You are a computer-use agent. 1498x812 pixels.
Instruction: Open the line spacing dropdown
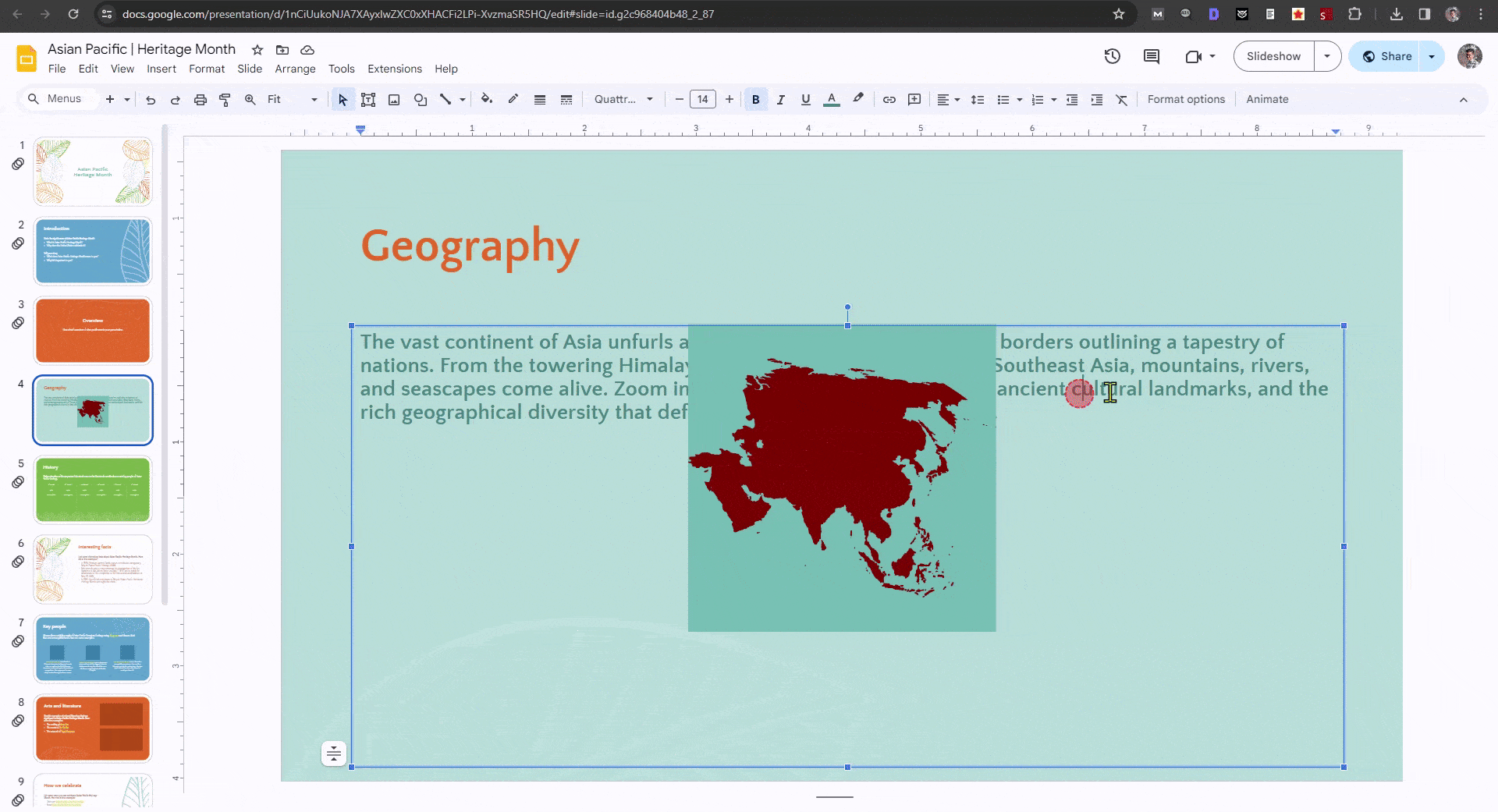coord(977,99)
